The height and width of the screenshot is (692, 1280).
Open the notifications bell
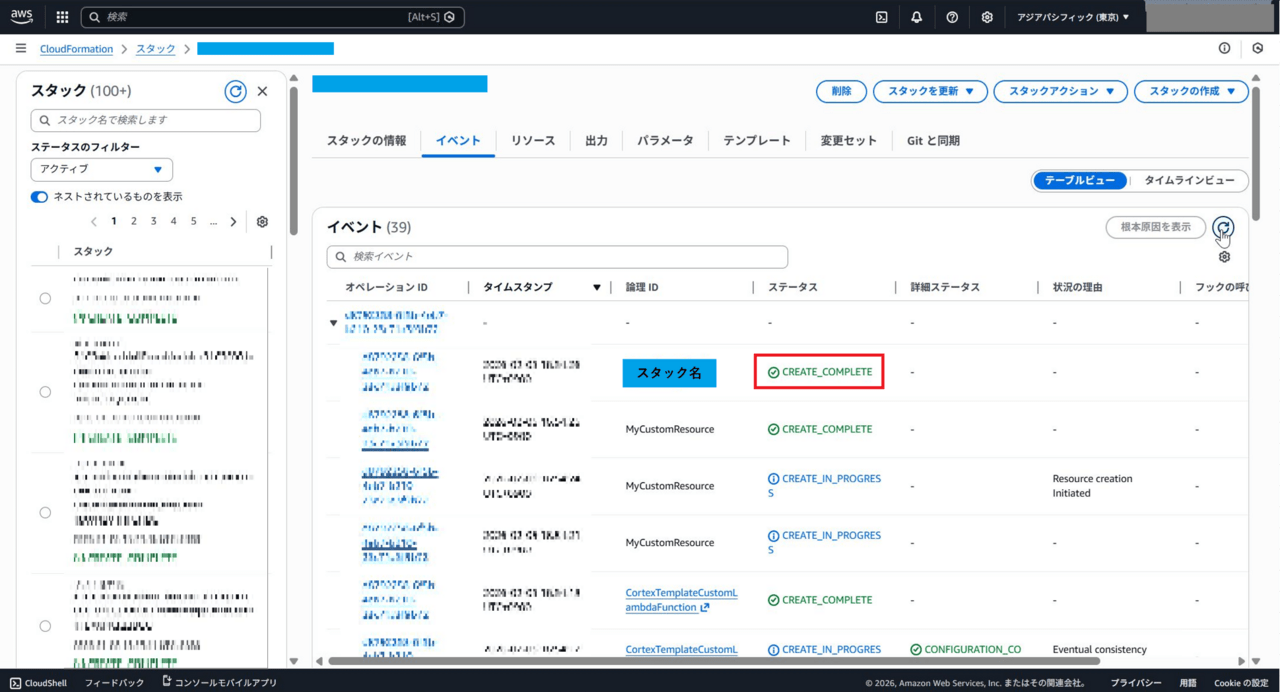click(x=916, y=17)
